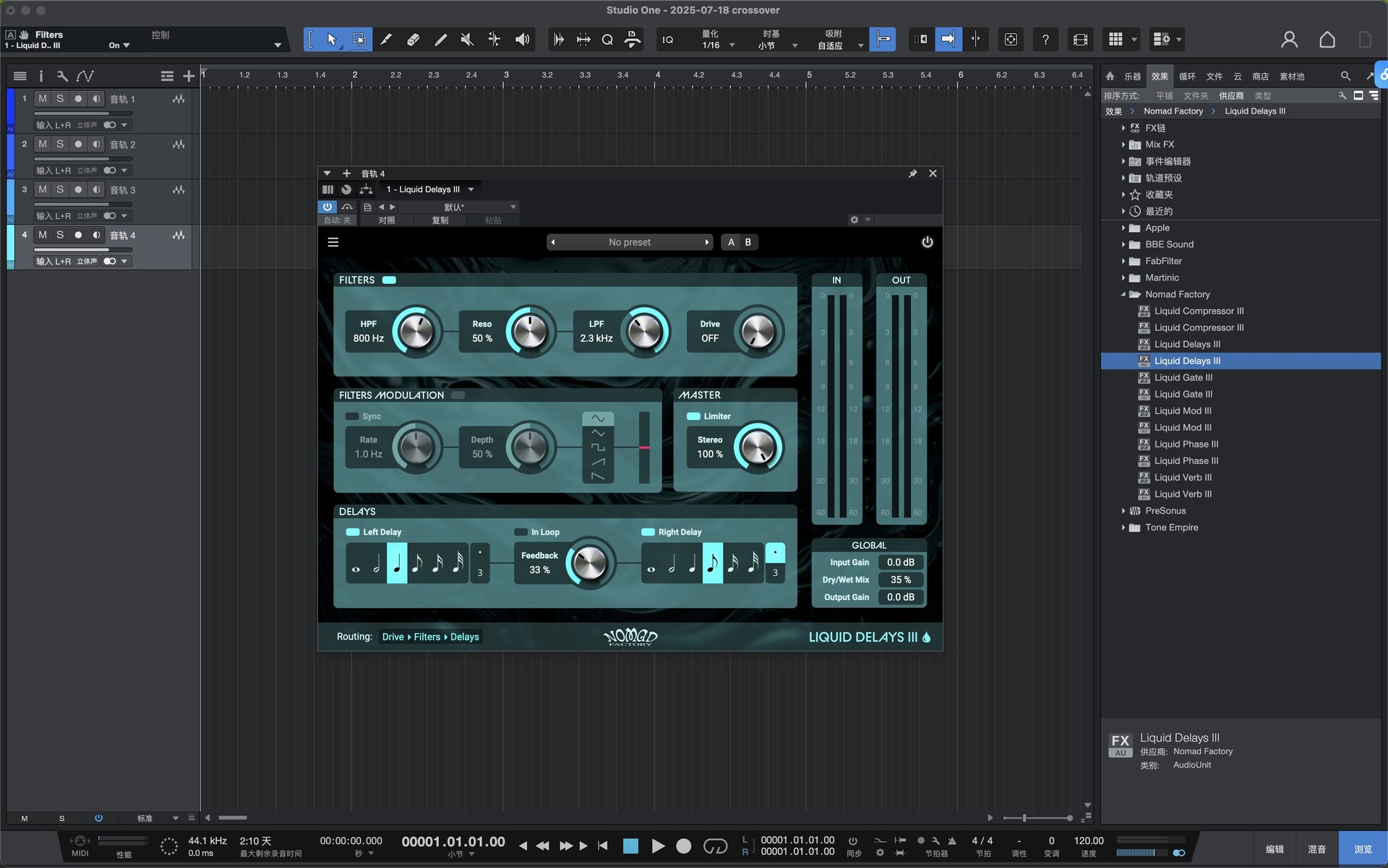
Task: Enable the In Loop switch
Action: (x=520, y=532)
